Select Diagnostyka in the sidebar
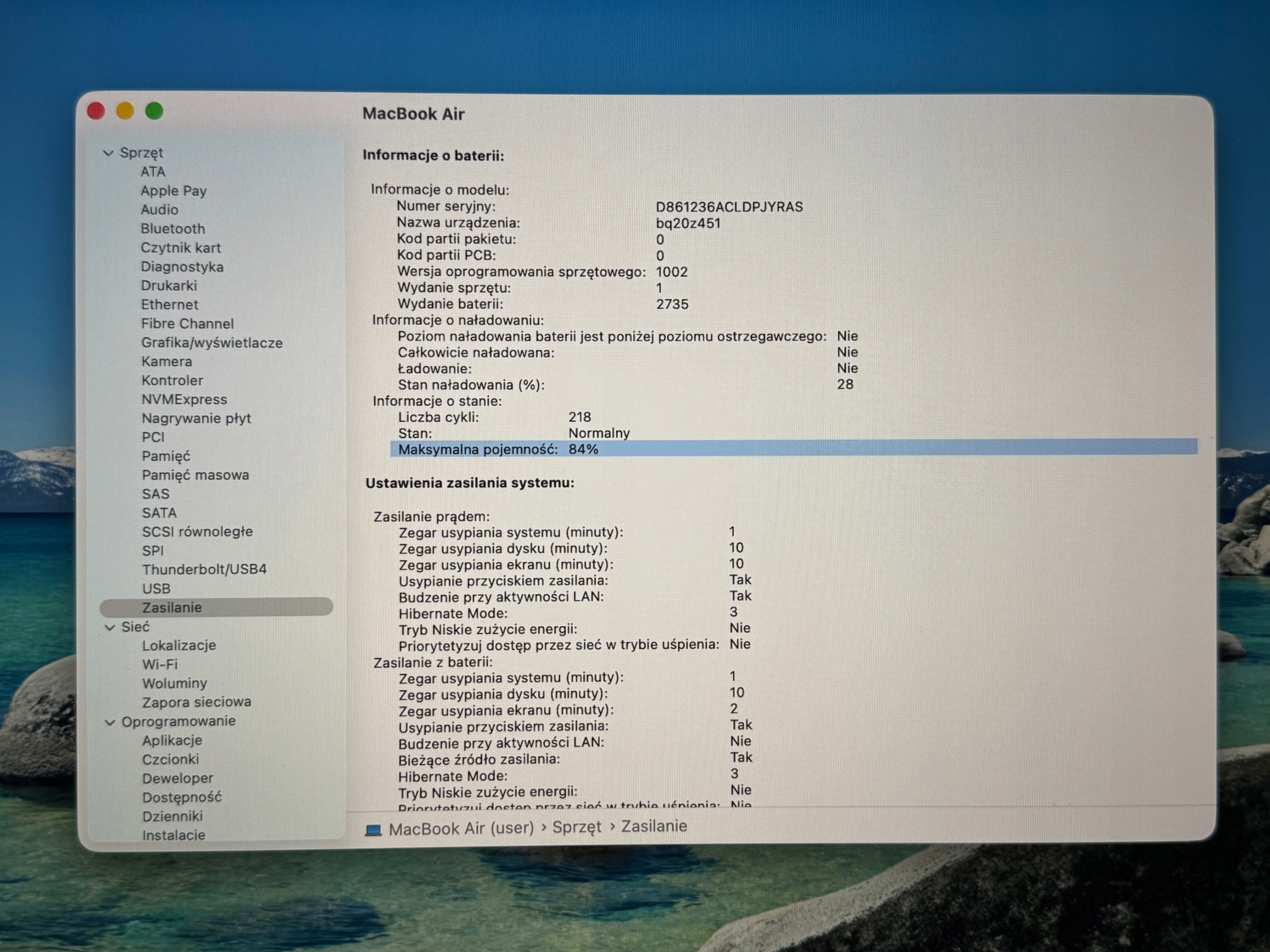 182,267
